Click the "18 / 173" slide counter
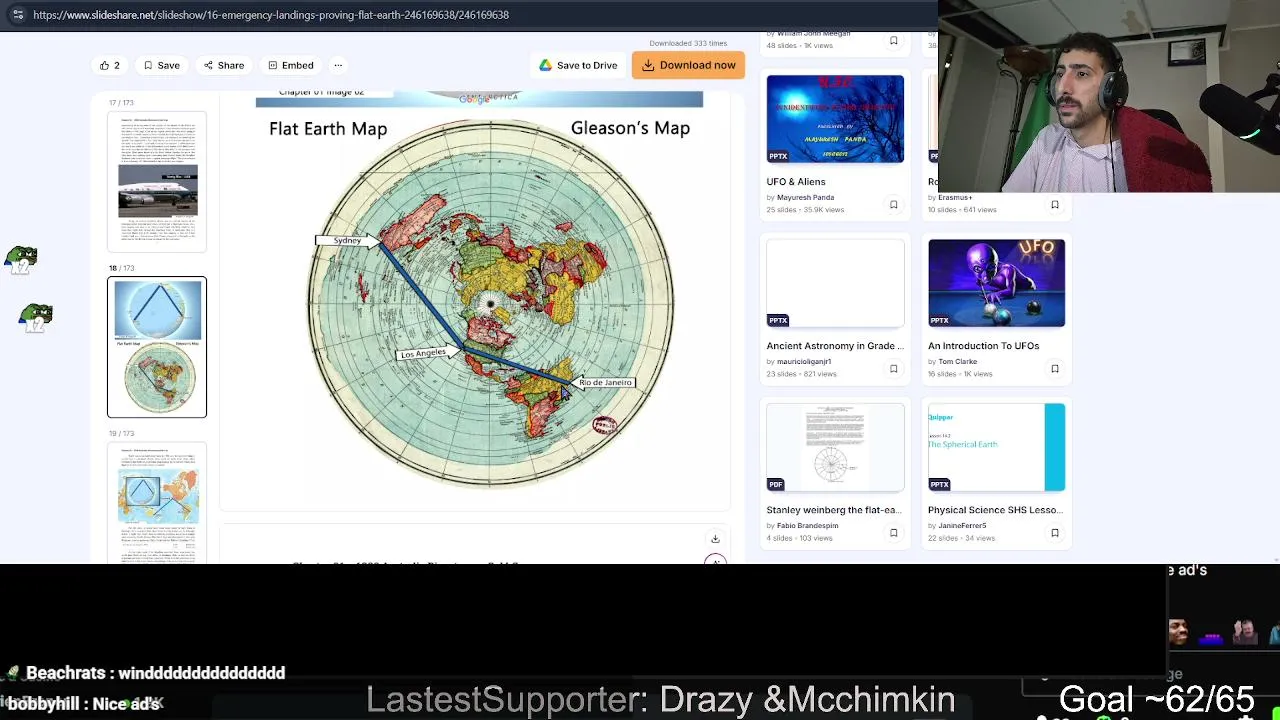Viewport: 1280px width, 720px height. [121, 268]
